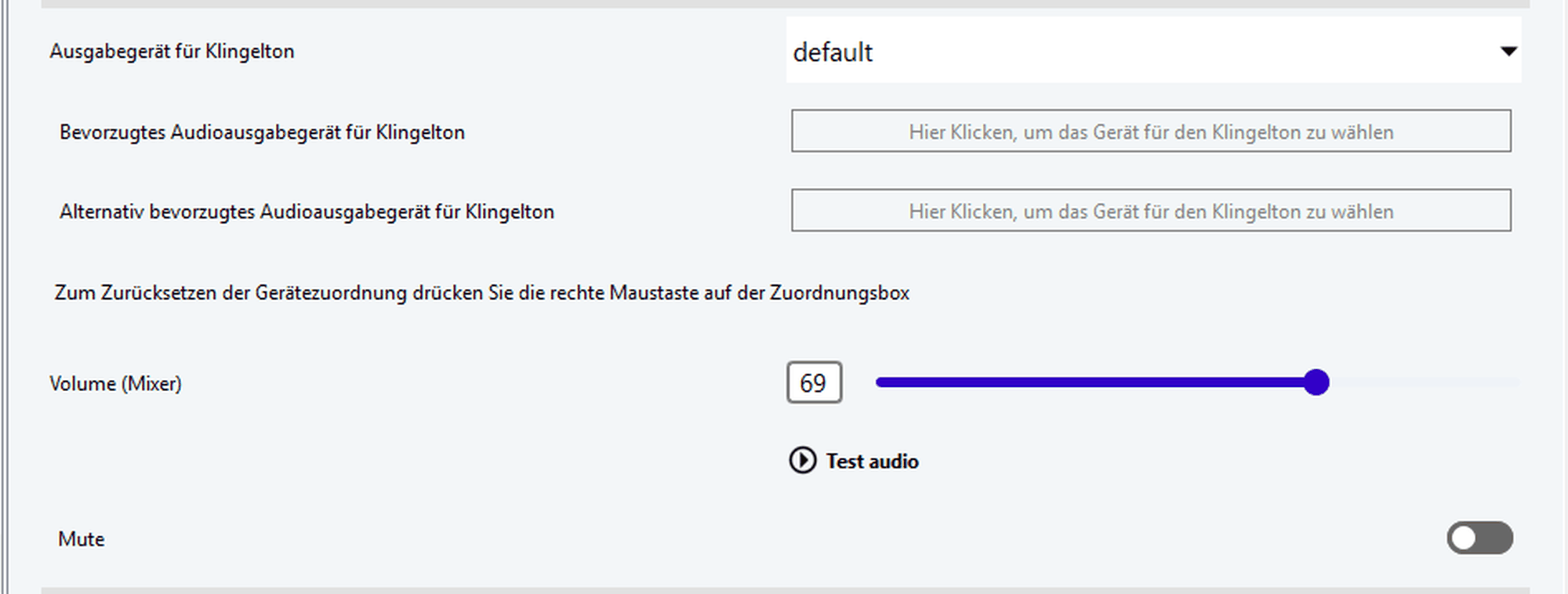Click the "Ausgabegerät für Klingelton" label
Screen dimensions: 1568x594
(172, 52)
